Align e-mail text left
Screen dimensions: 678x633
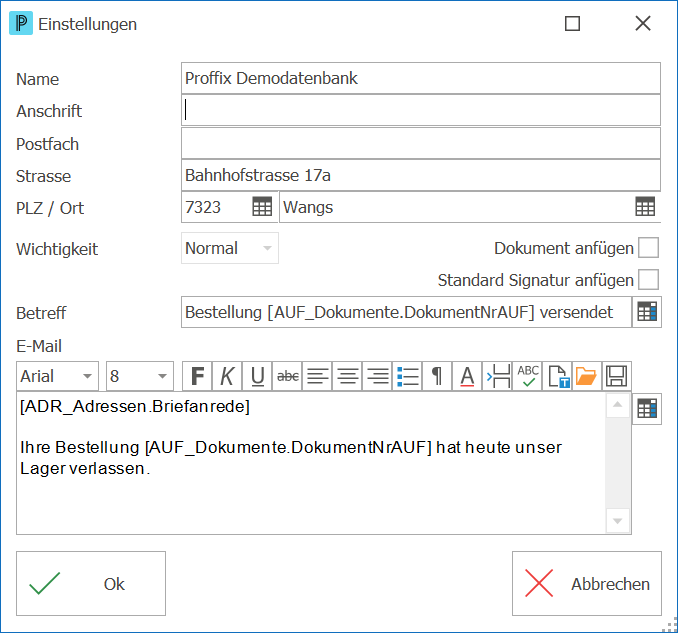point(317,376)
